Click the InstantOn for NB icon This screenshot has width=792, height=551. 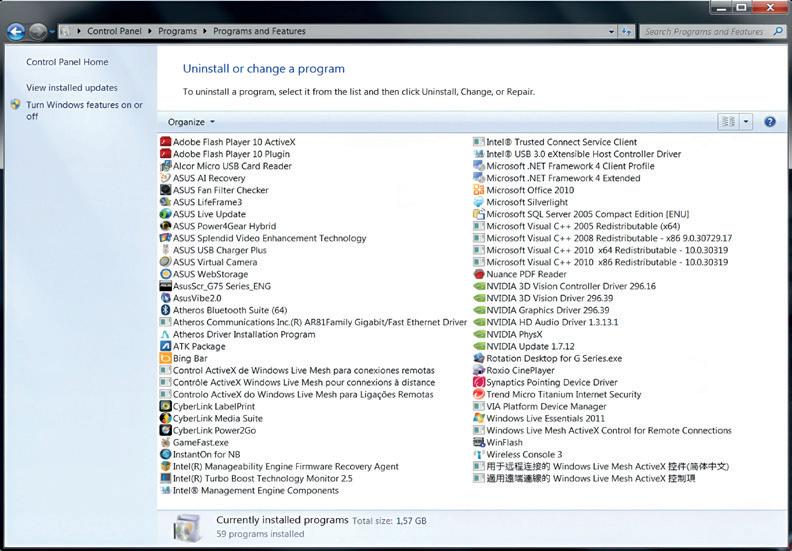[165, 455]
